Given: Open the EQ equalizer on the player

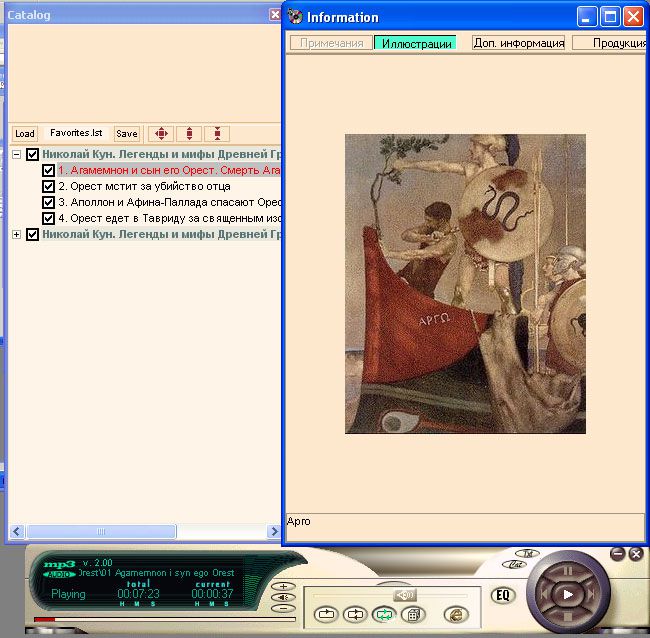Looking at the screenshot, I should 503,595.
